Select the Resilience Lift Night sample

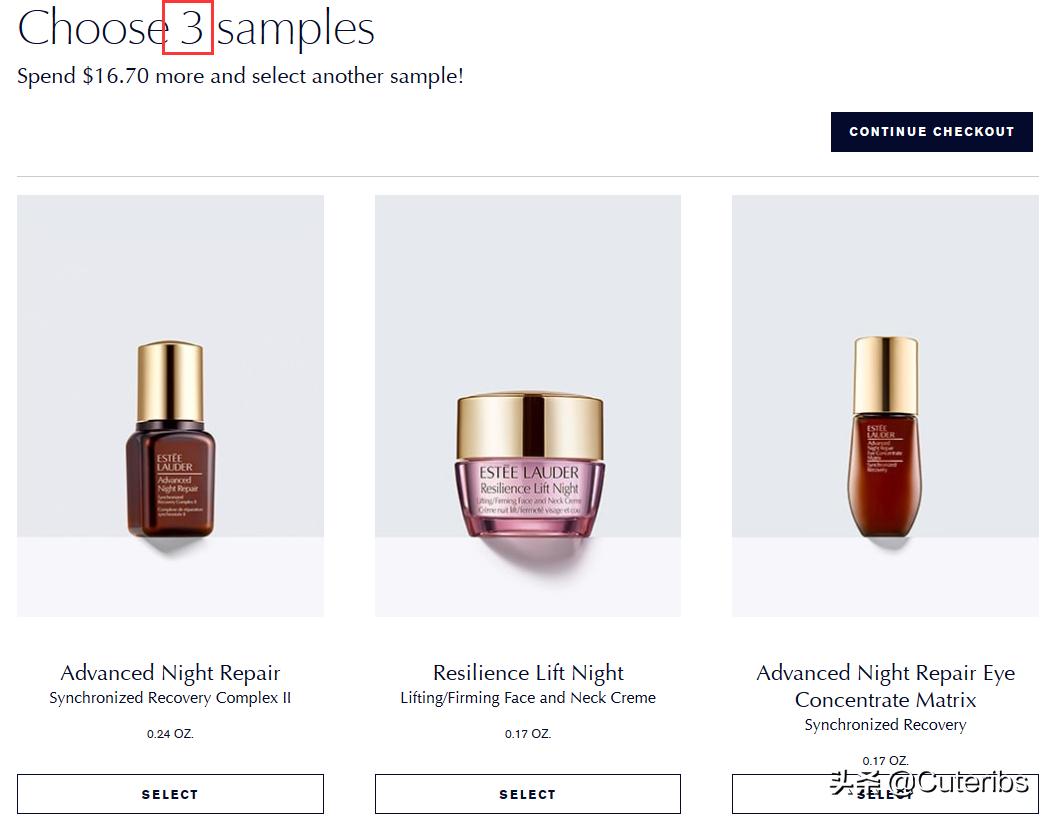click(527, 794)
